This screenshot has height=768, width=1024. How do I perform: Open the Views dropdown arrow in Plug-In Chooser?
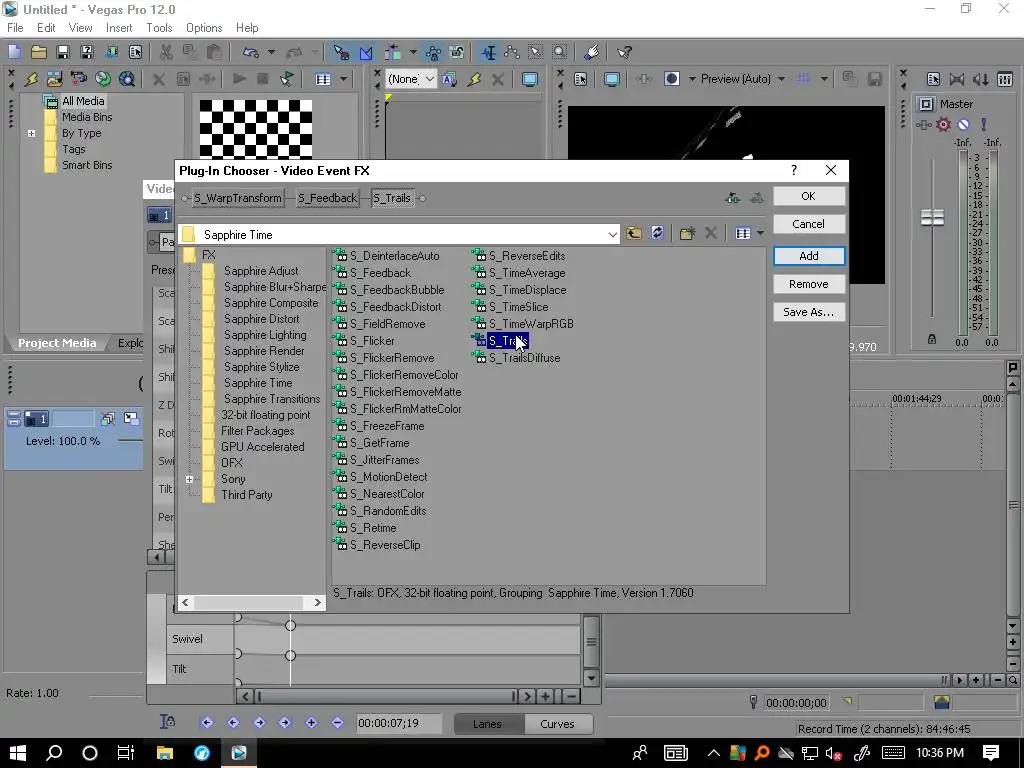(760, 233)
